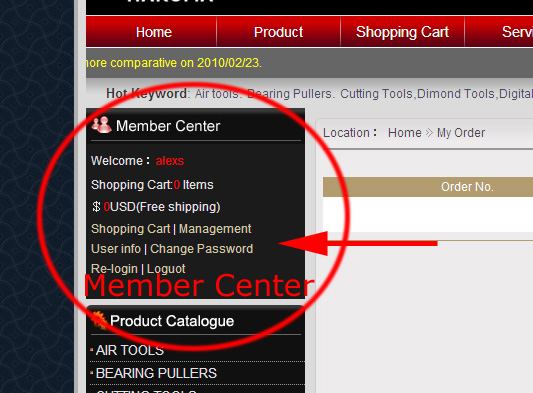Click the dollar sign cart total icon
Viewport: 533px width, 393px height.
96,206
